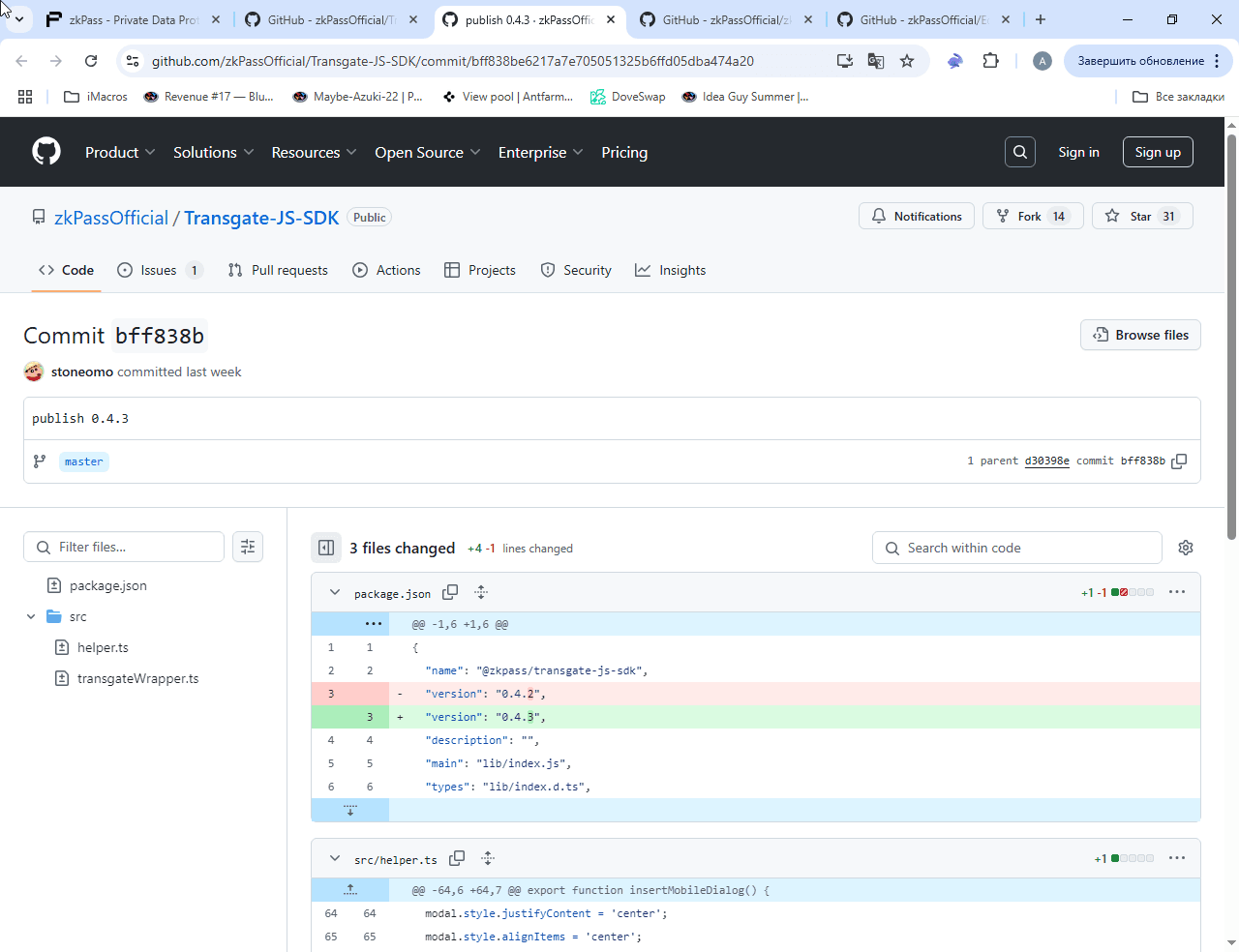Reload the current page
The height and width of the screenshot is (952, 1239).
point(91,61)
